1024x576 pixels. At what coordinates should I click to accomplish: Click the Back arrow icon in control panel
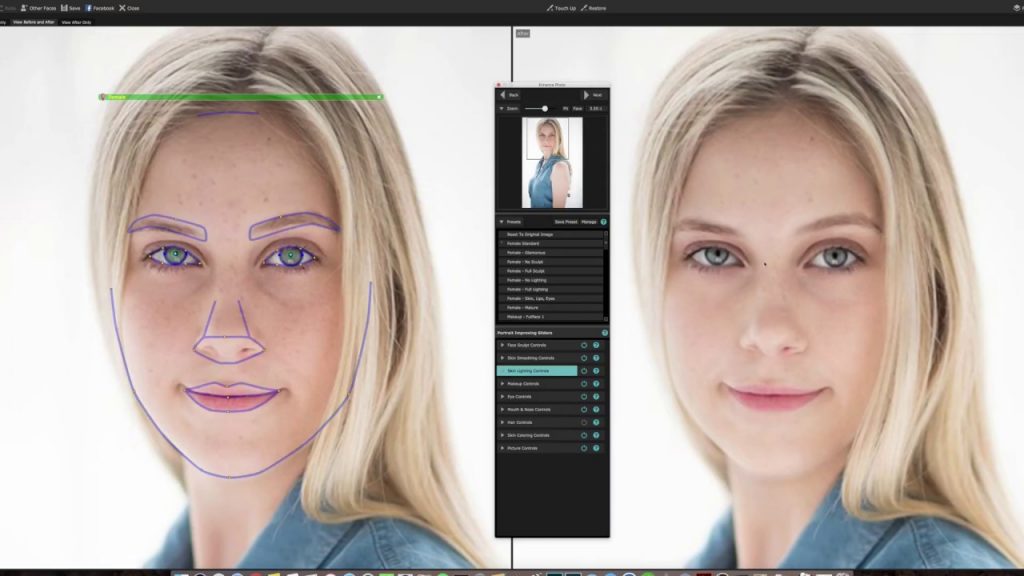click(502, 95)
